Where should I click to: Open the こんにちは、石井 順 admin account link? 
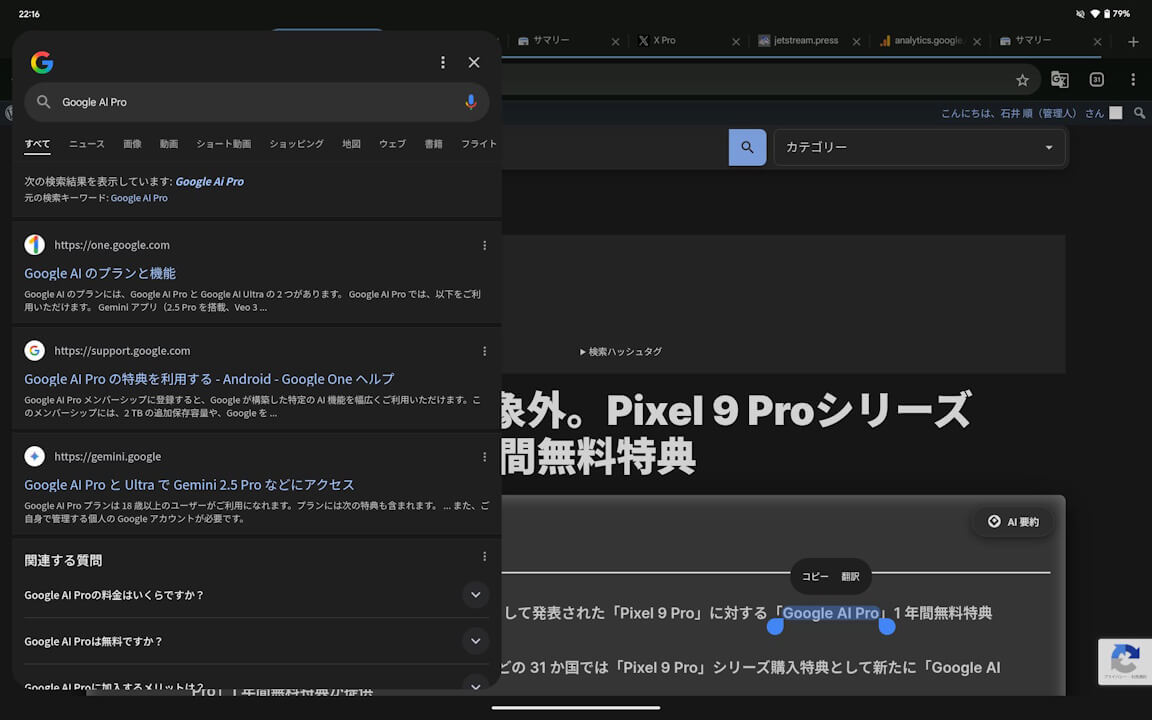tap(1022, 113)
